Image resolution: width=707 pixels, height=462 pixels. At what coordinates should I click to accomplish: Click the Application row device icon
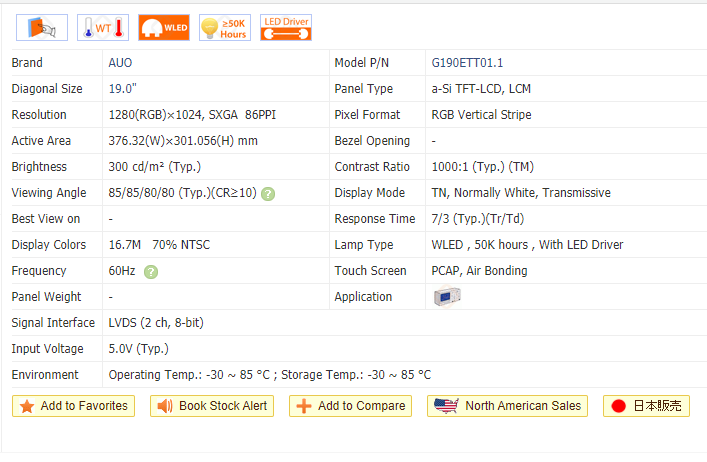click(446, 296)
